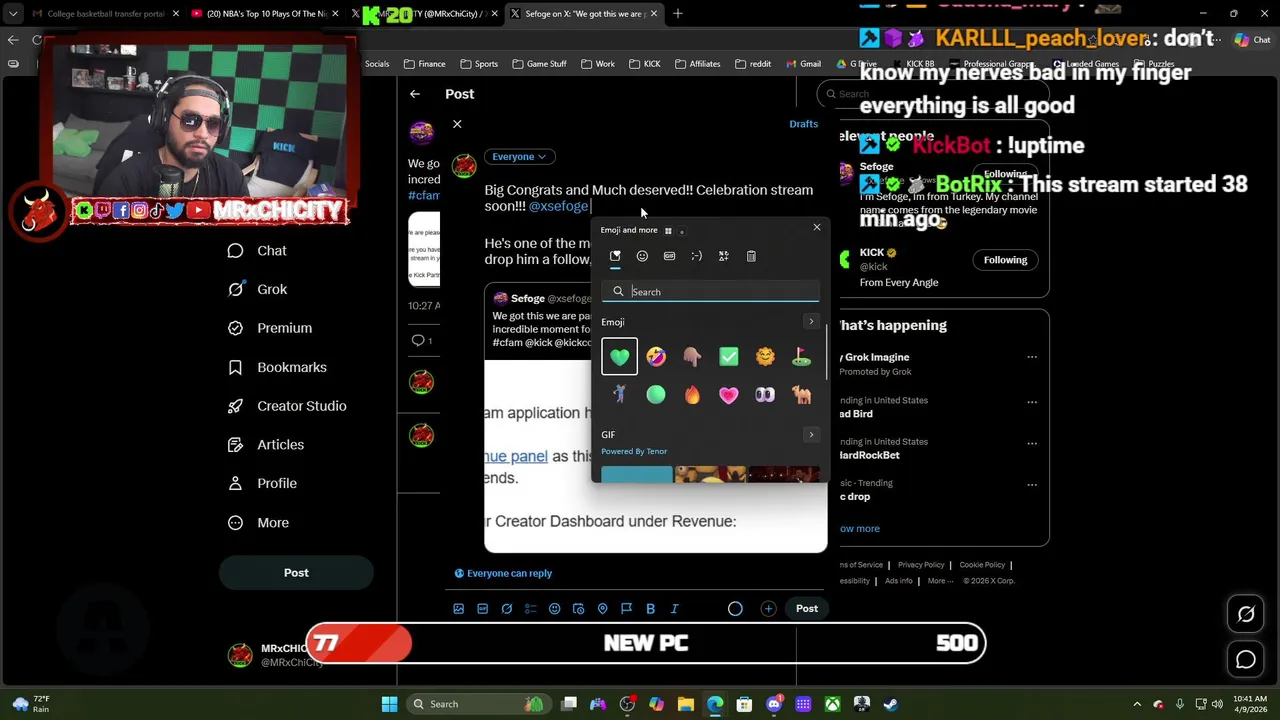
Task: Tag a location on the post
Action: (x=603, y=609)
